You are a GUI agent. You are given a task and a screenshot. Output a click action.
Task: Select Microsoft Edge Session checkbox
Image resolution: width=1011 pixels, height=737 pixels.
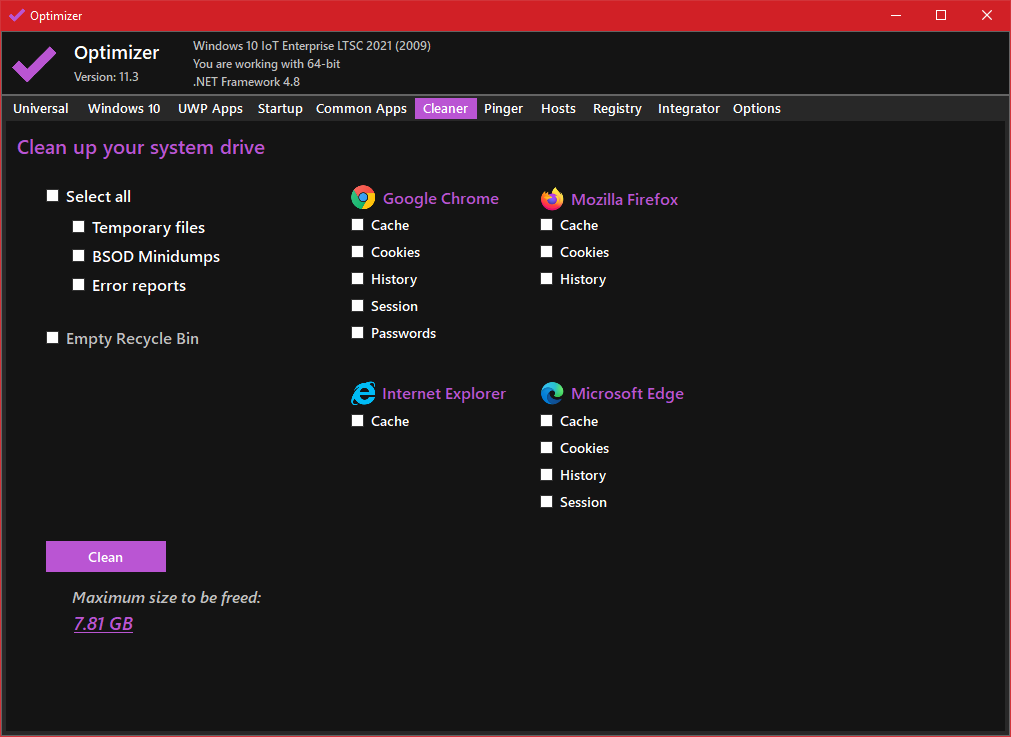[x=547, y=502]
